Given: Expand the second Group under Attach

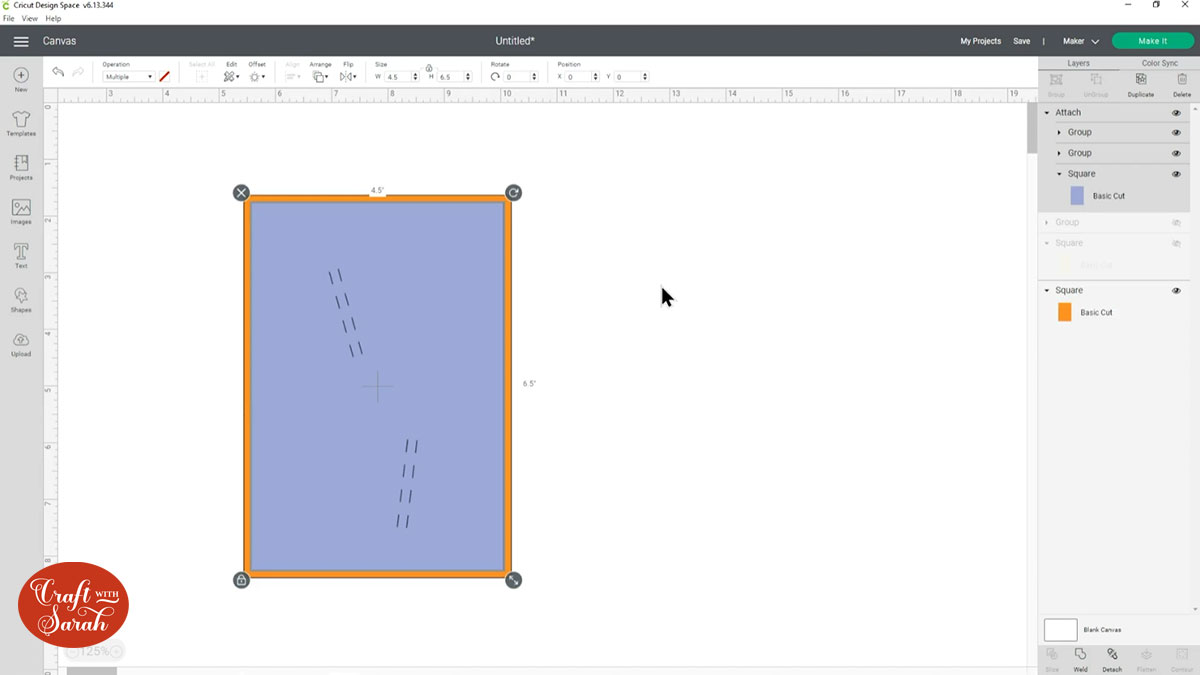Looking at the screenshot, I should tap(1059, 153).
